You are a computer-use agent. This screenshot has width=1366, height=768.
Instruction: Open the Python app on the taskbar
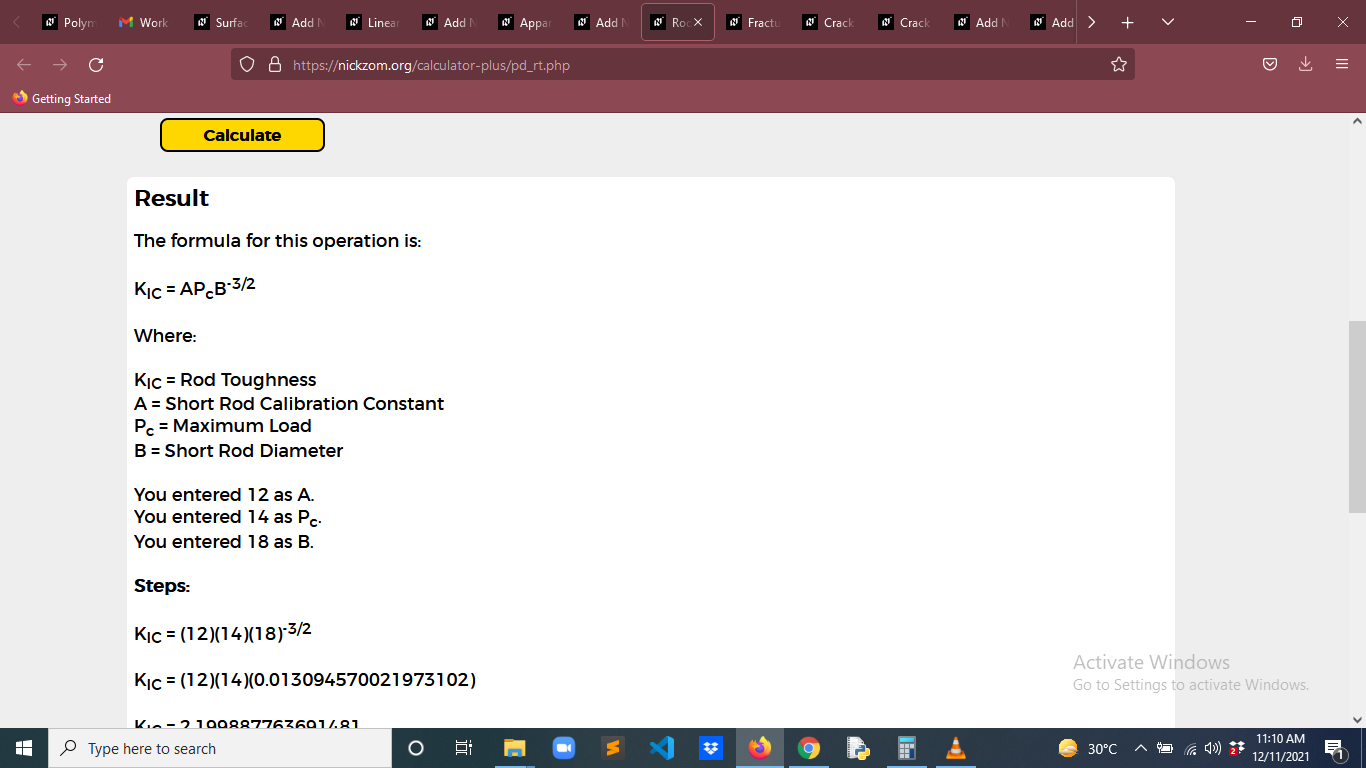pos(858,748)
